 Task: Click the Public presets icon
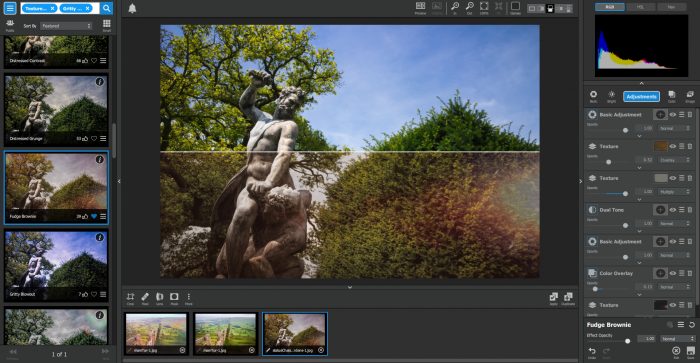pos(10,25)
